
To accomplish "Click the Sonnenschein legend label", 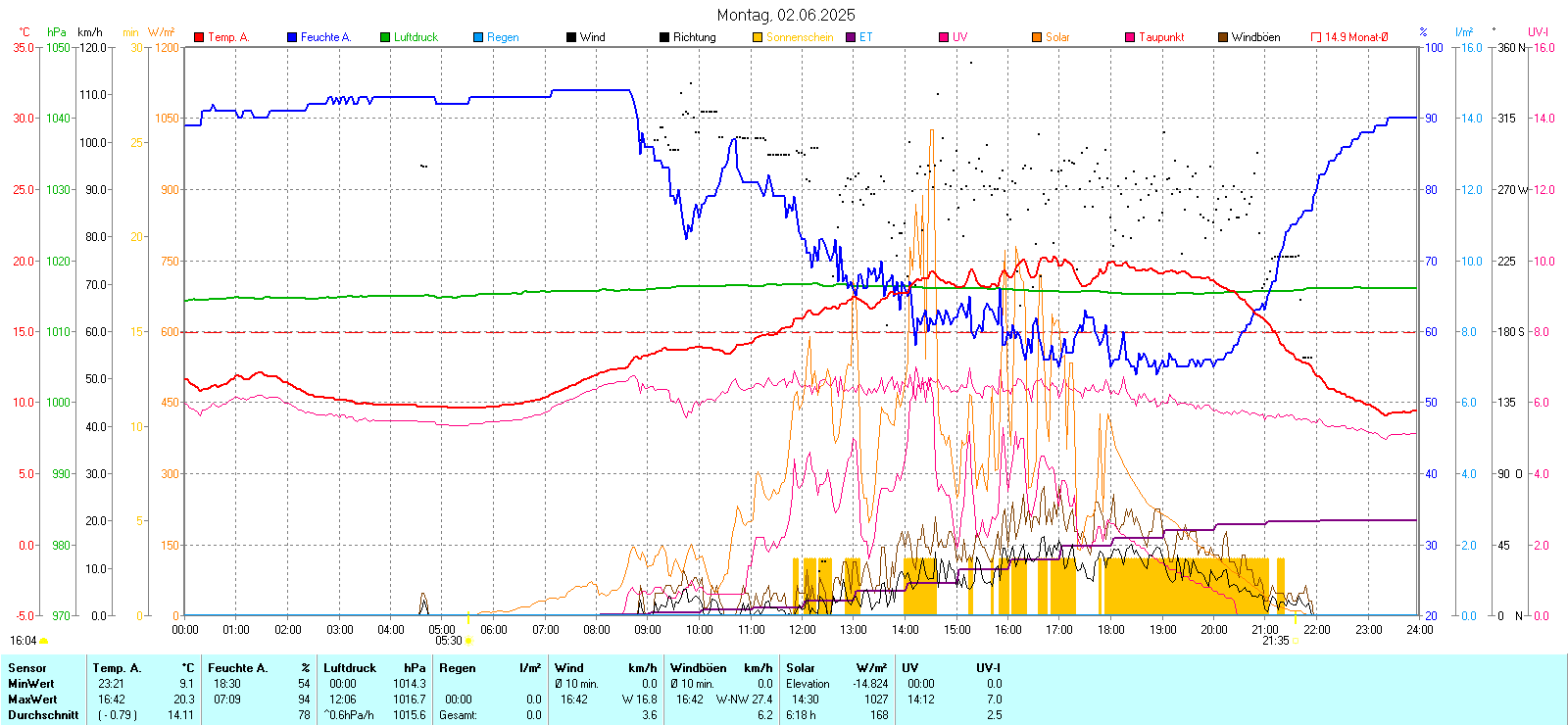I will click(799, 37).
